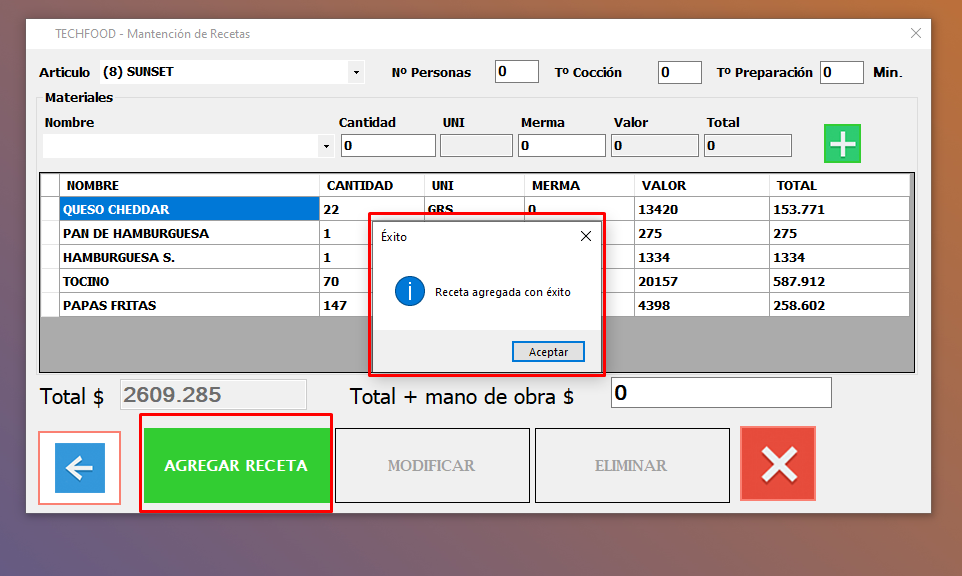
Task: Click the Nº Personas input field
Action: coord(516,72)
